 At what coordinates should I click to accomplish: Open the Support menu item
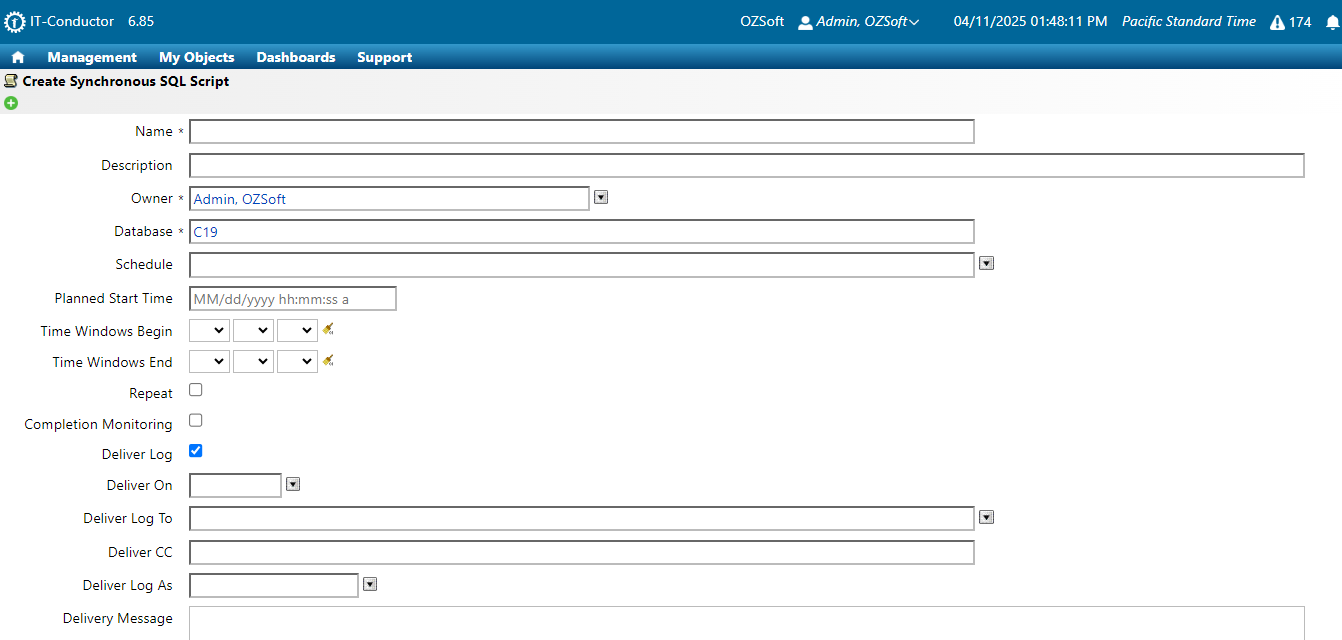click(384, 57)
